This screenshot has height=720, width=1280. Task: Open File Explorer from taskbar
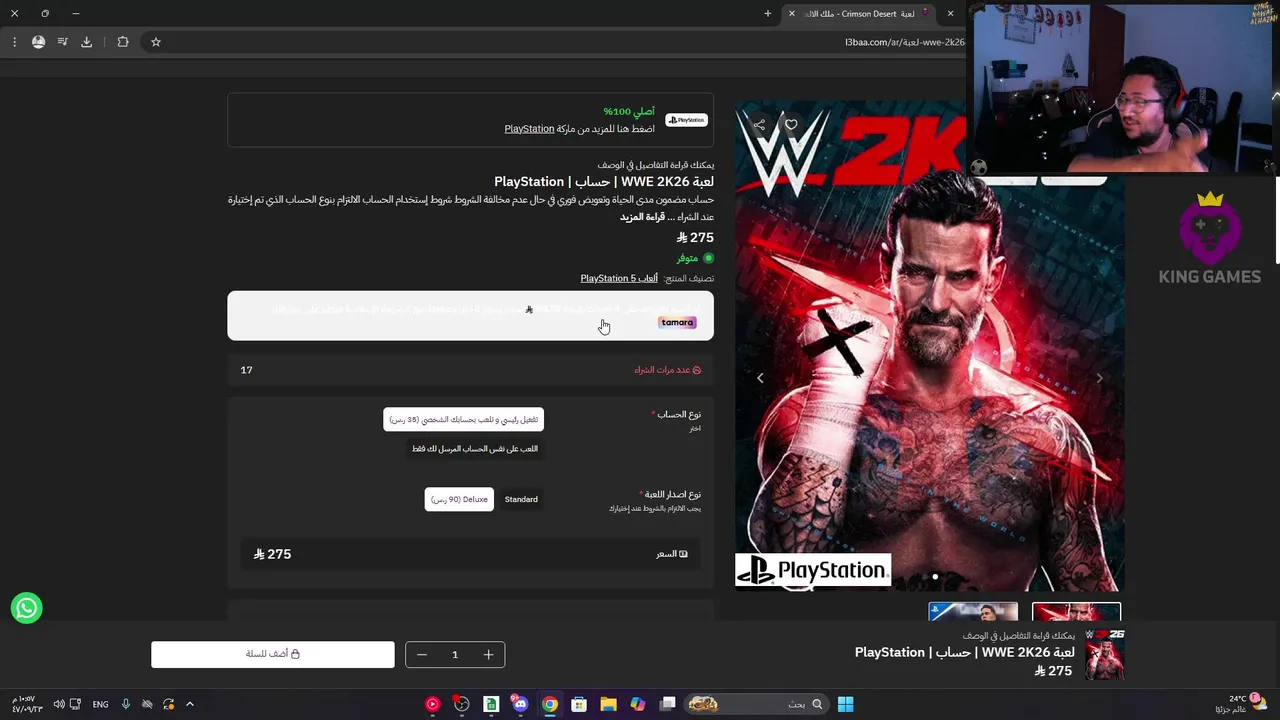coord(608,704)
